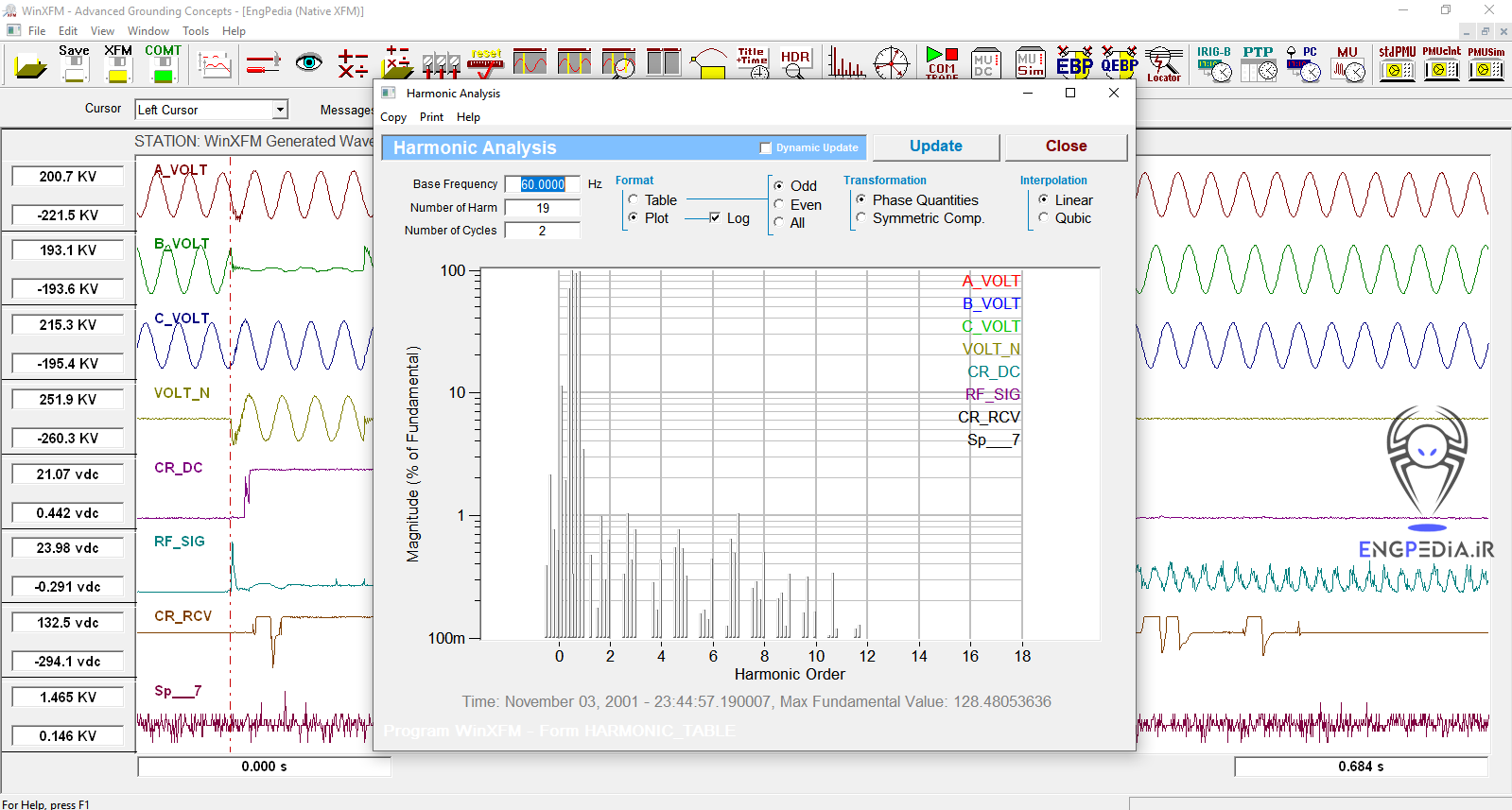Select Linear interpolation
The image size is (1512, 810).
tap(1044, 199)
